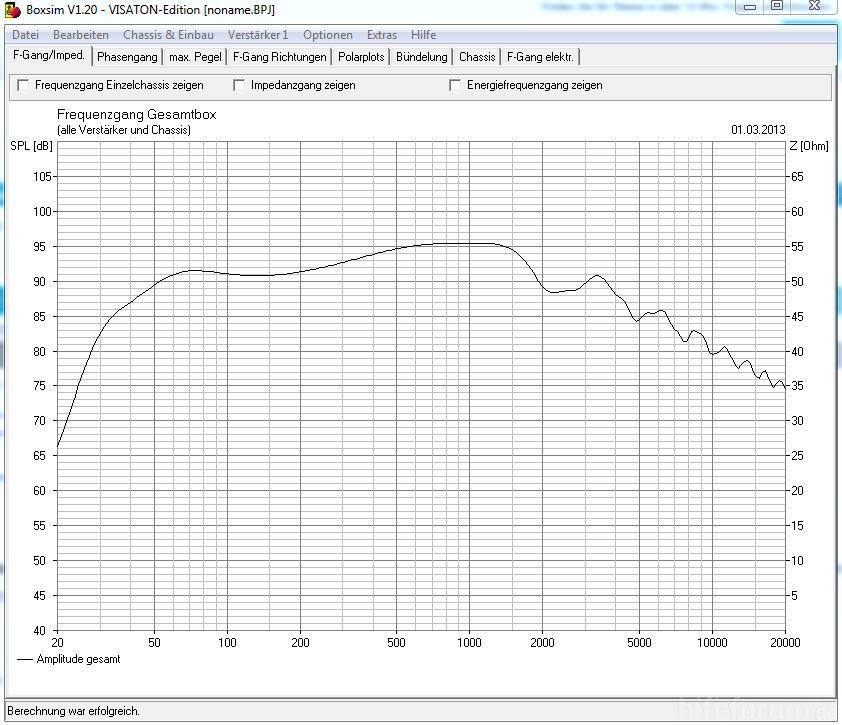Viewport: 842px width, 725px height.
Task: Open the Chassis & Einbau menu
Action: coord(168,35)
